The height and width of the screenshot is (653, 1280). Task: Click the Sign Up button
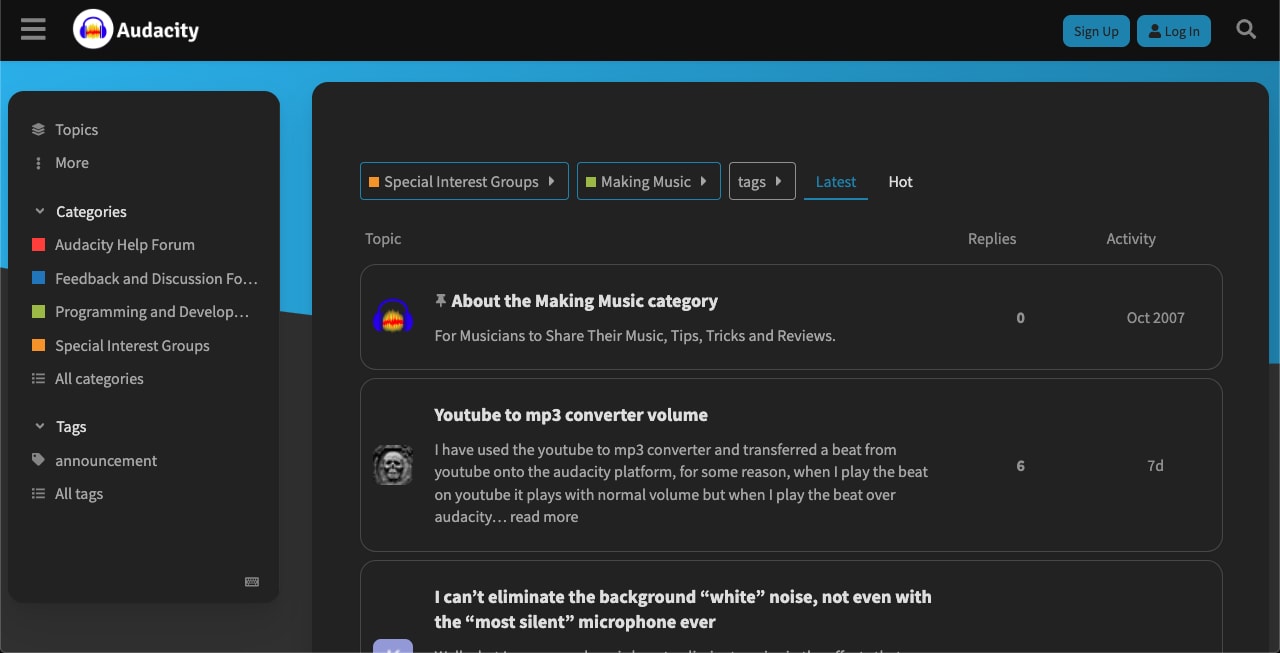tap(1096, 31)
